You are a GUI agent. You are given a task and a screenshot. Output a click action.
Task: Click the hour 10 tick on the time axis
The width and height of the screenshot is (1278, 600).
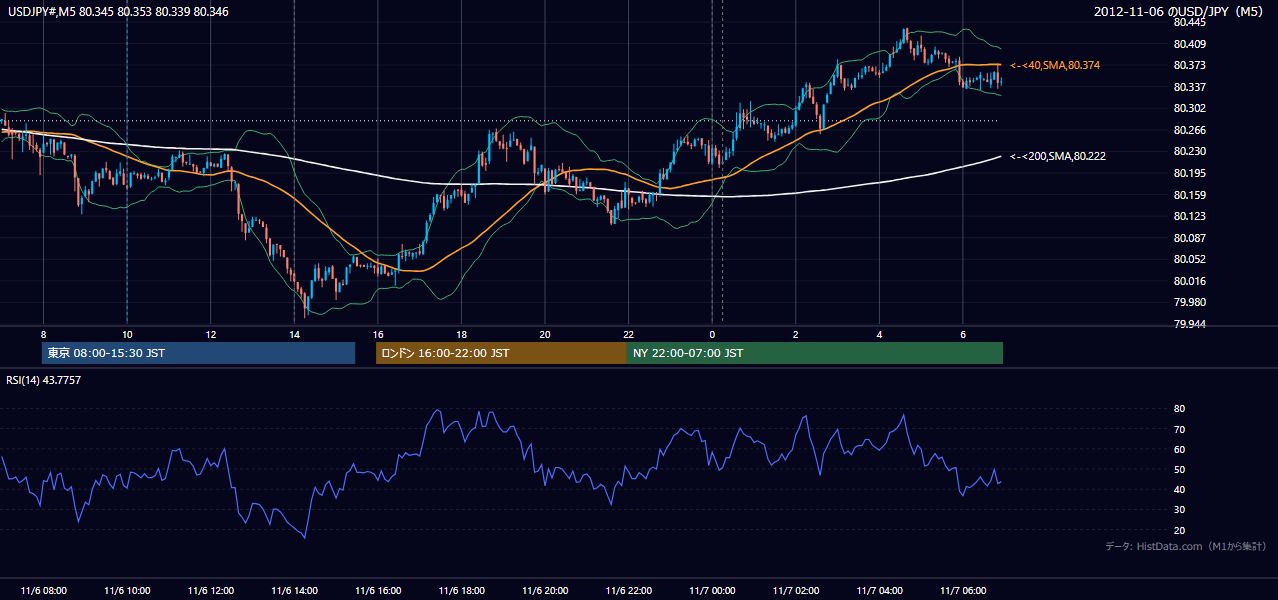[x=127, y=333]
